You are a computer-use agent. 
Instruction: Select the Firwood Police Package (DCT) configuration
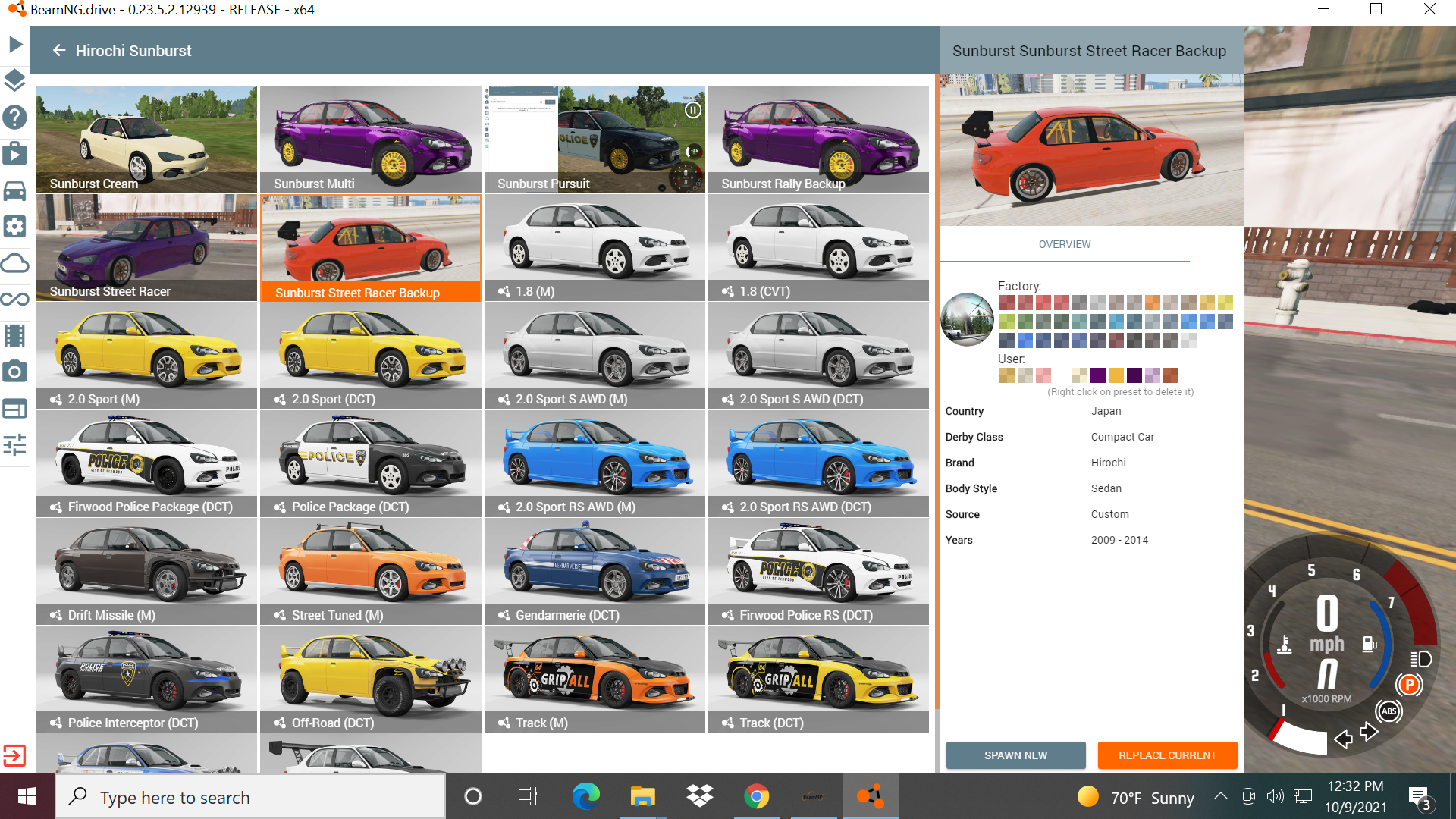click(x=146, y=463)
